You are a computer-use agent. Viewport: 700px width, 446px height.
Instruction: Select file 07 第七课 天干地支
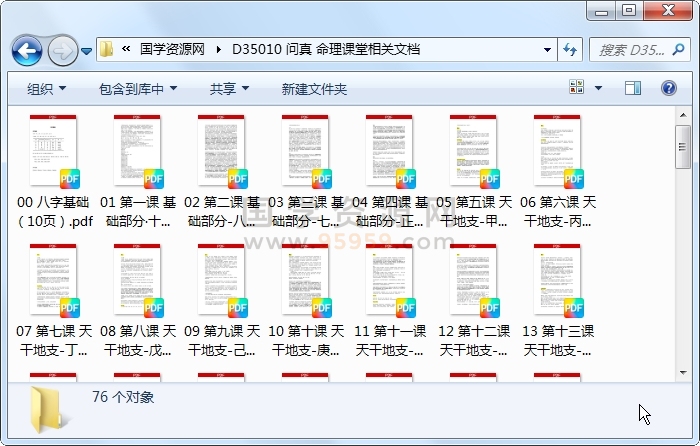click(x=54, y=301)
